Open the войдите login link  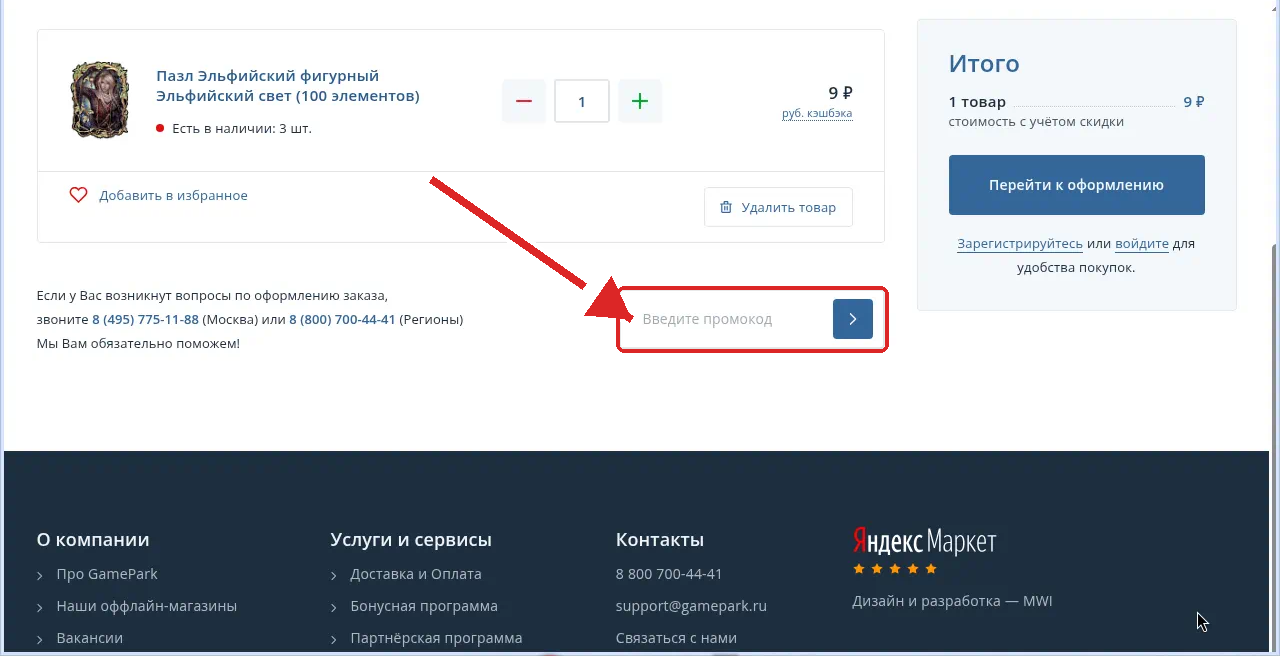click(x=1142, y=243)
